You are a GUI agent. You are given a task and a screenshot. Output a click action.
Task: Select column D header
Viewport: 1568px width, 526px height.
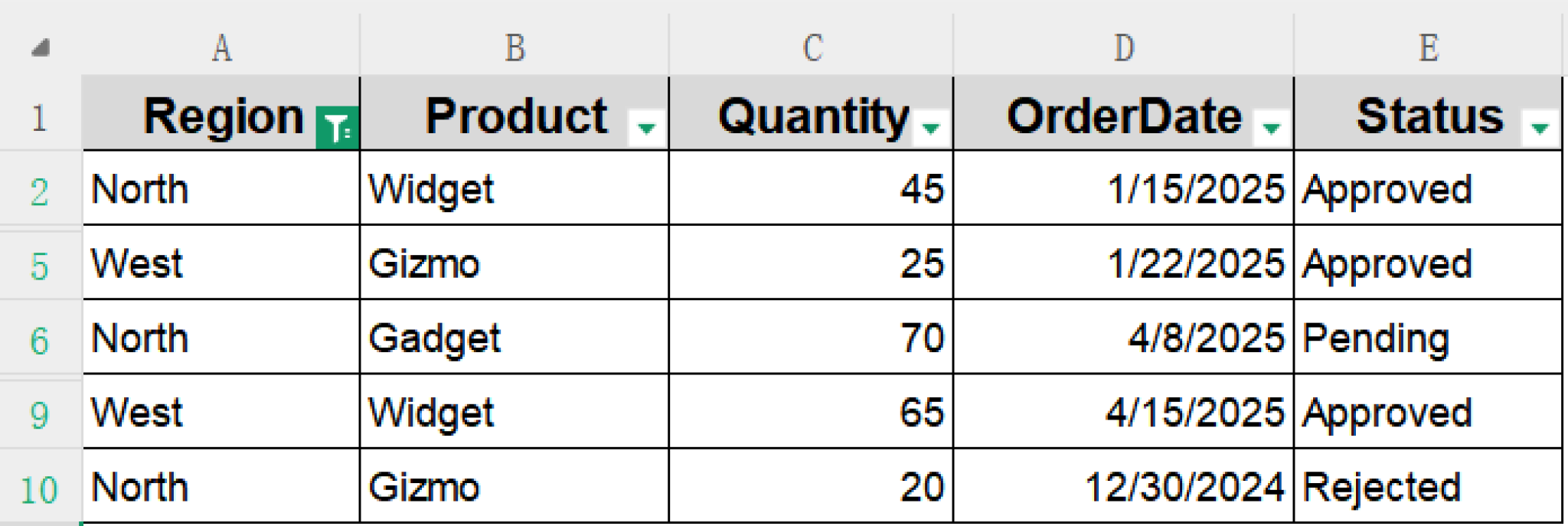point(1122,47)
